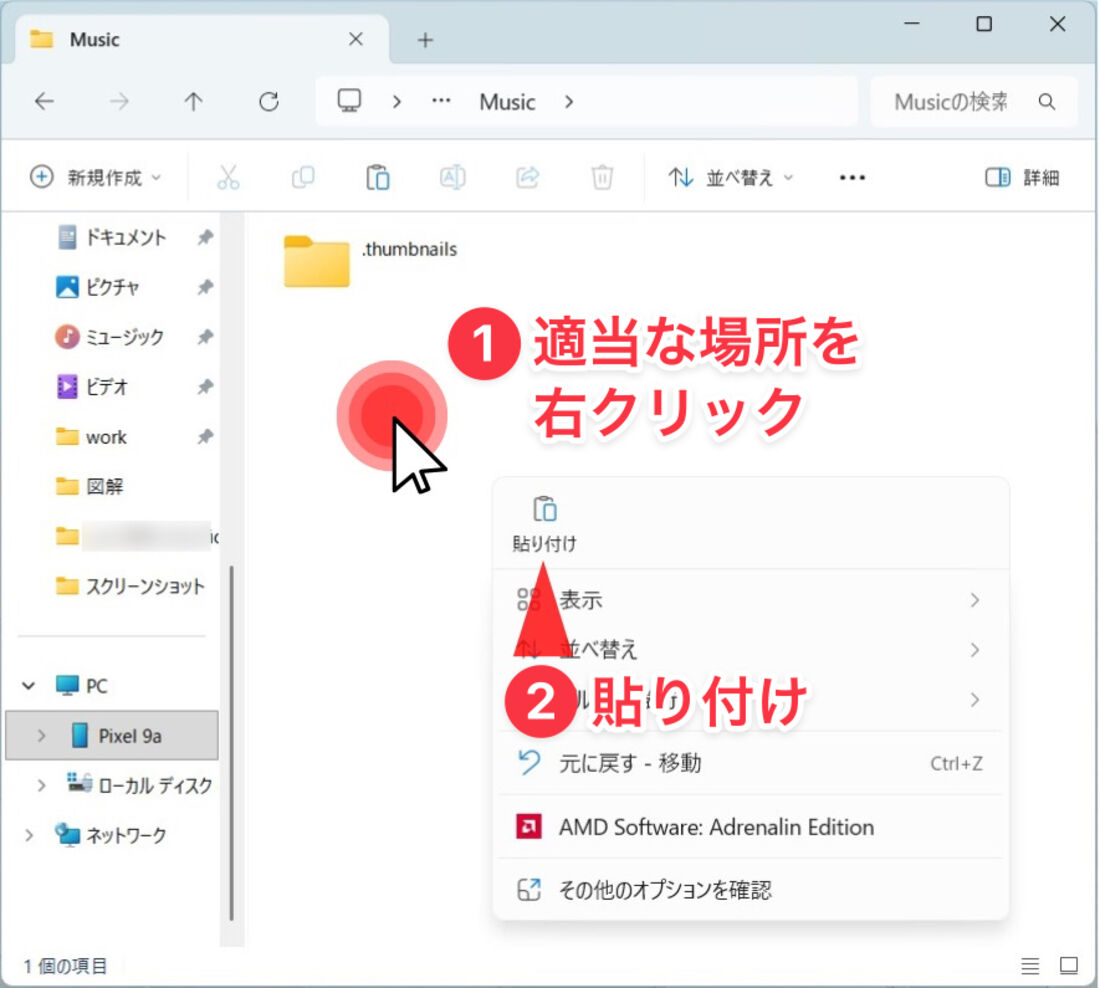Open the .thumbnails folder icon
Viewport: 1100px width, 988px height.
pyautogui.click(x=316, y=261)
